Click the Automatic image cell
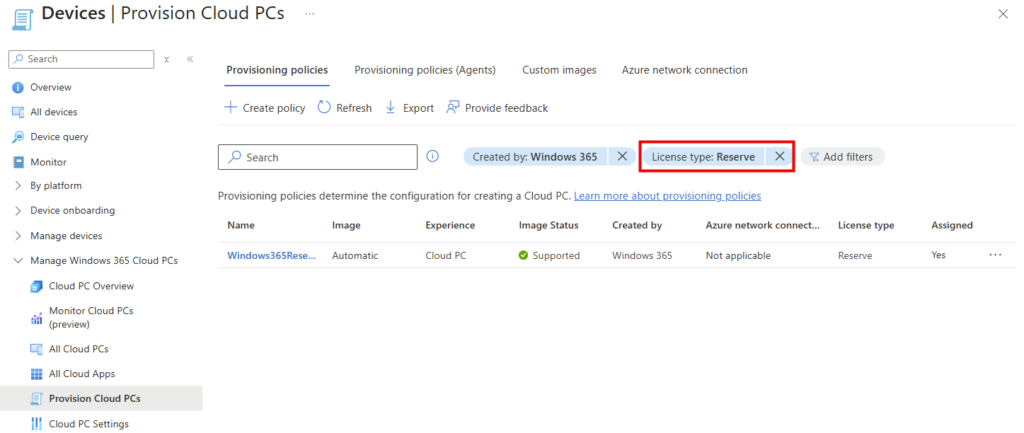 [355, 255]
